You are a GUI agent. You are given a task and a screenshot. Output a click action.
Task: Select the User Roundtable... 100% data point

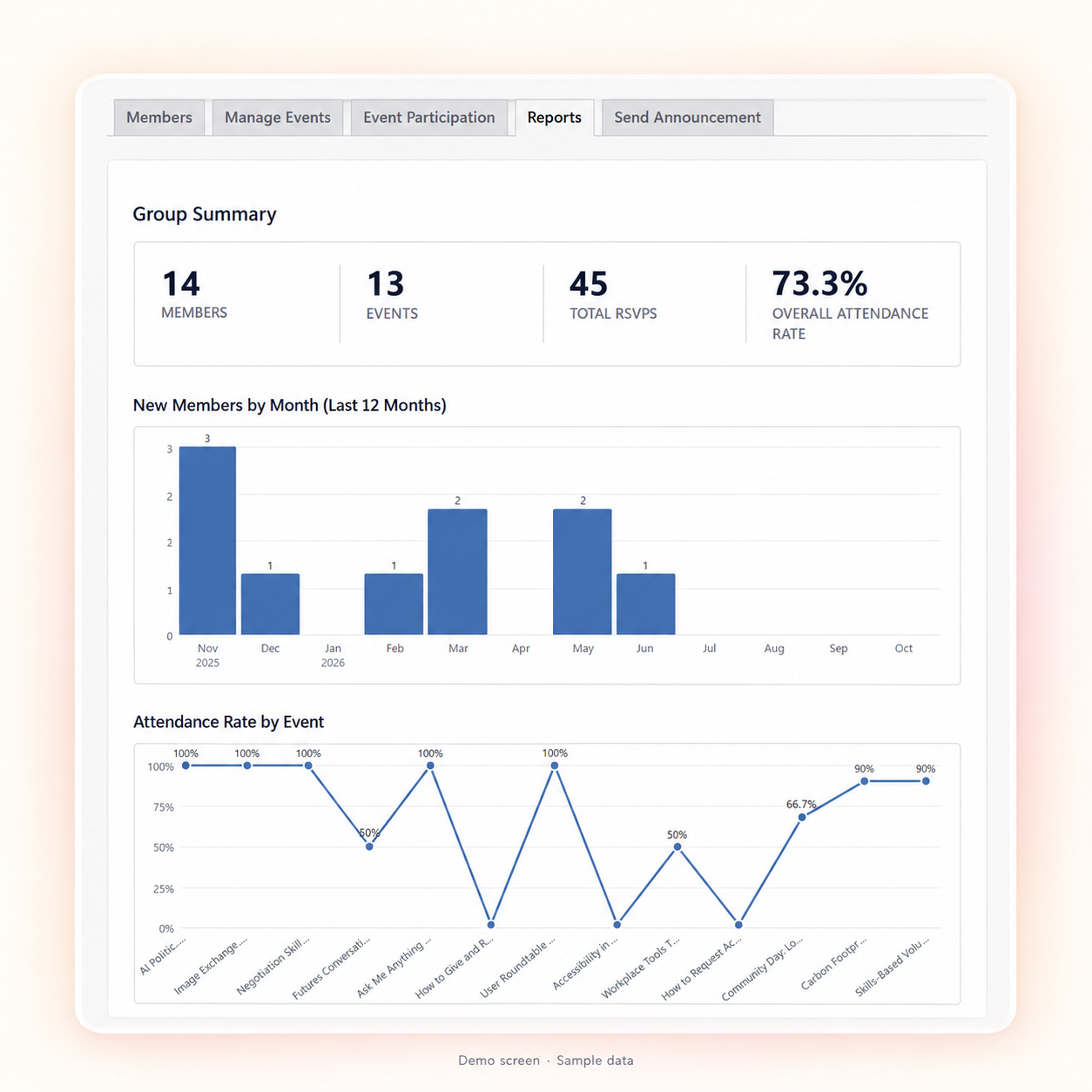point(555,765)
